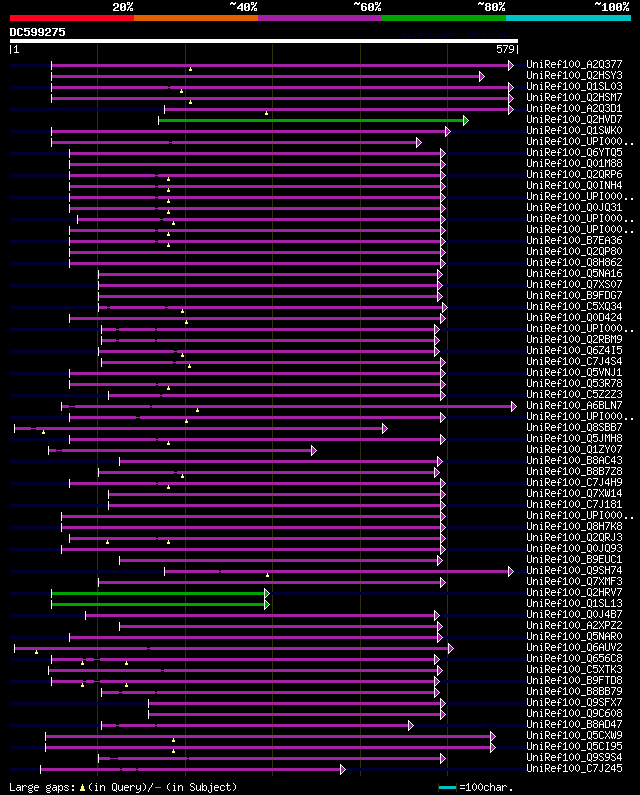Click the arrowhead ending the Q9S9S4 alignment
Screen dimensions: 640x795
[443, 758]
